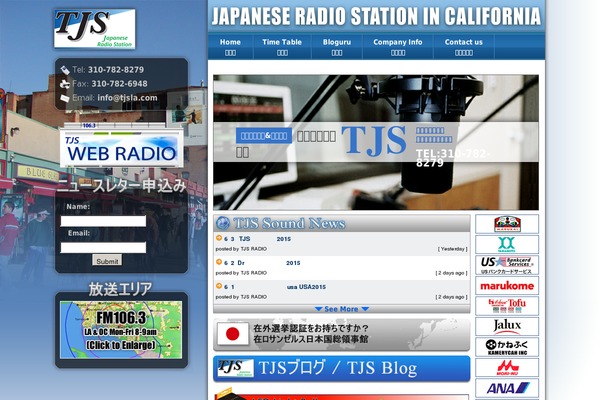Open the Time Table menu item
600x400 pixels.
[282, 47]
